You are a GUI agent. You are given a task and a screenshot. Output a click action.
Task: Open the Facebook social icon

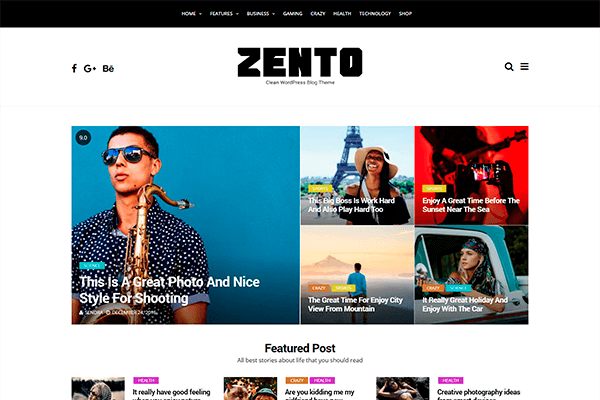[x=74, y=69]
